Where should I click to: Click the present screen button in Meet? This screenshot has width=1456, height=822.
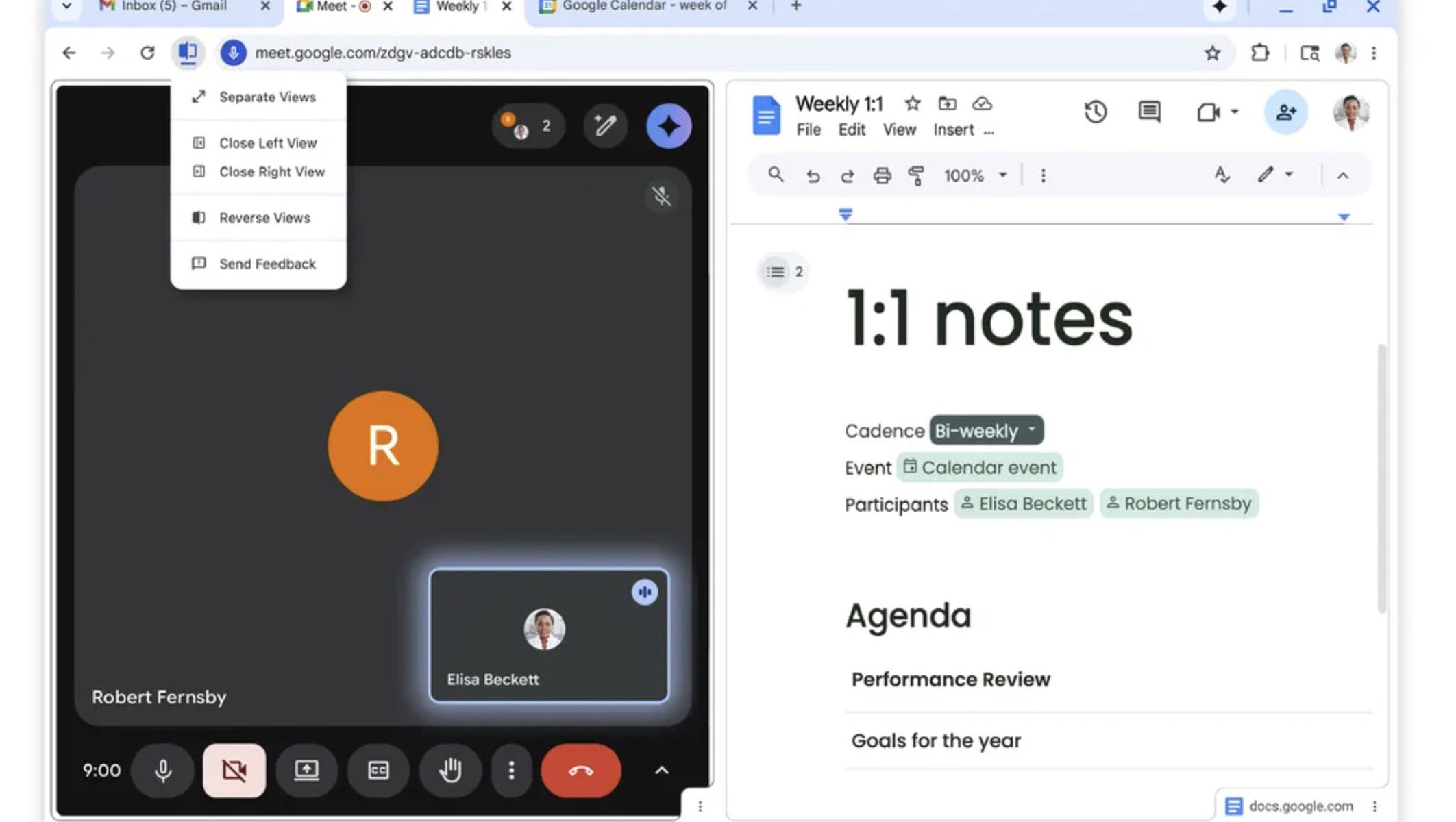tap(306, 771)
